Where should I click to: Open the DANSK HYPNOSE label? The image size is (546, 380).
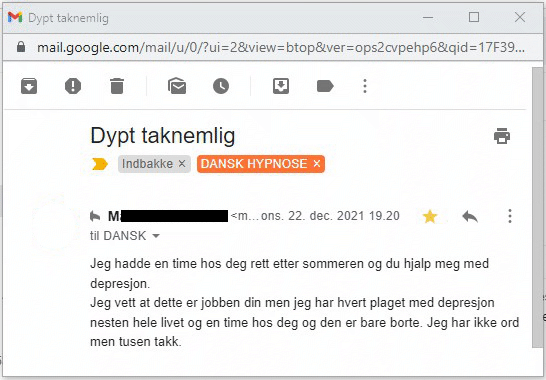click(x=254, y=164)
